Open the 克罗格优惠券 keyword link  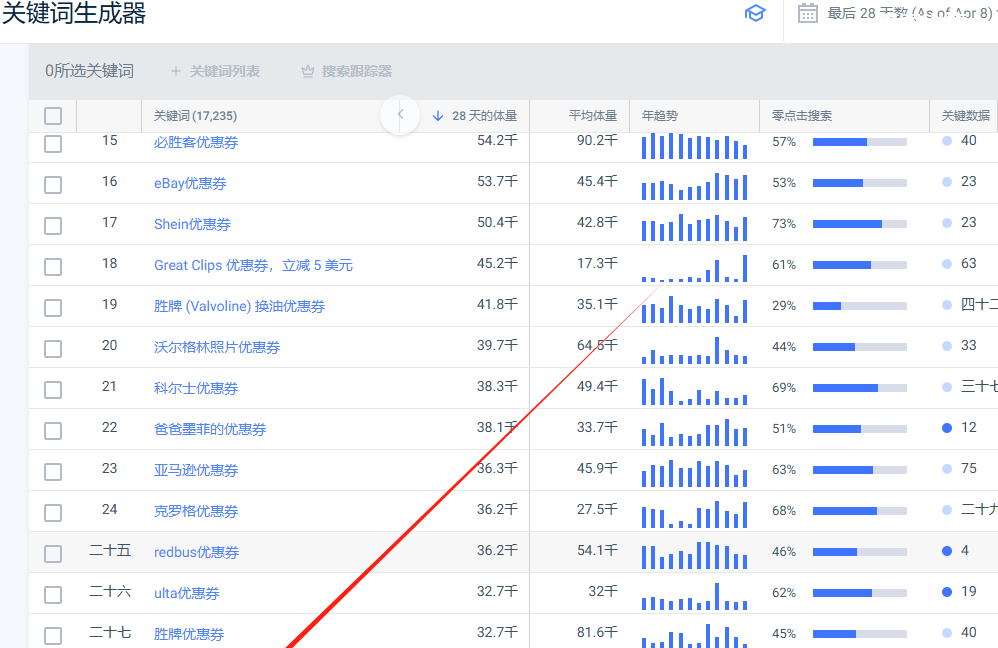point(196,511)
